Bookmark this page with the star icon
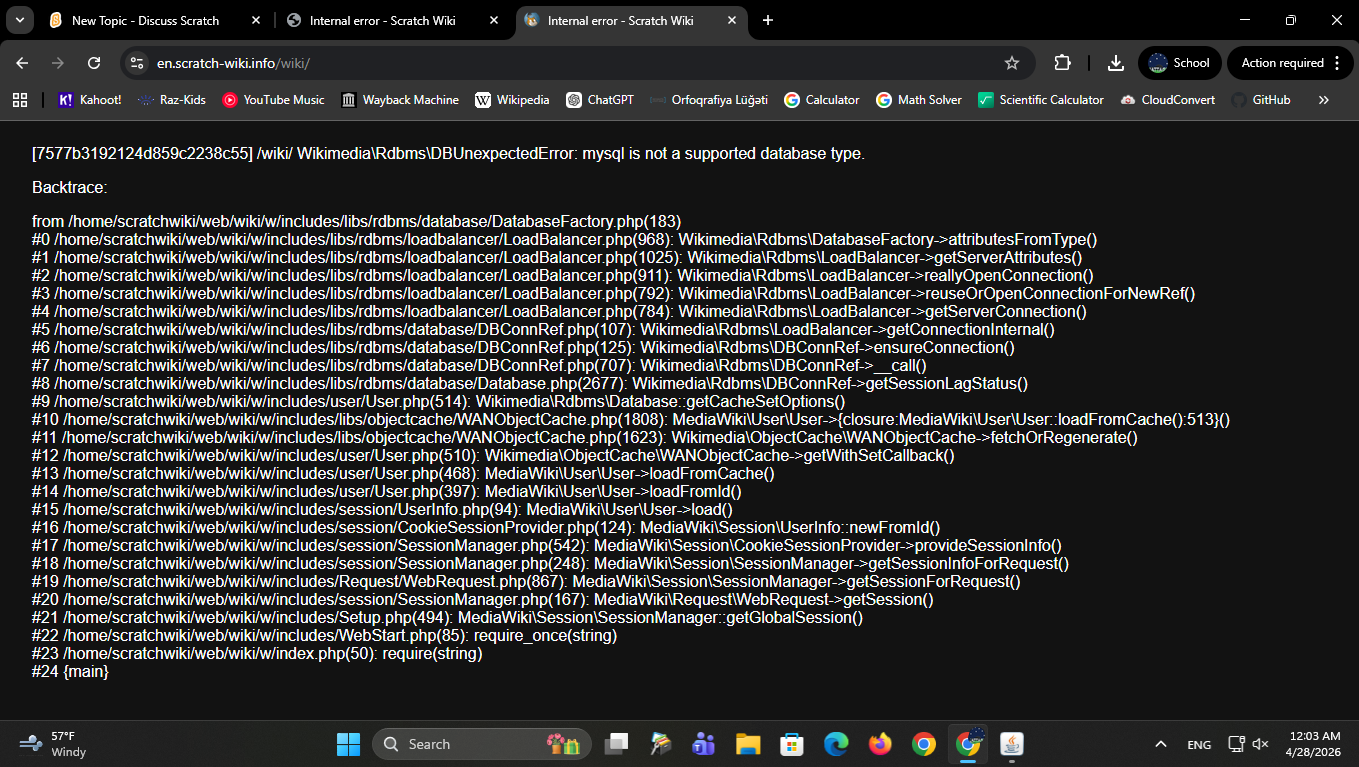 pos(1012,63)
